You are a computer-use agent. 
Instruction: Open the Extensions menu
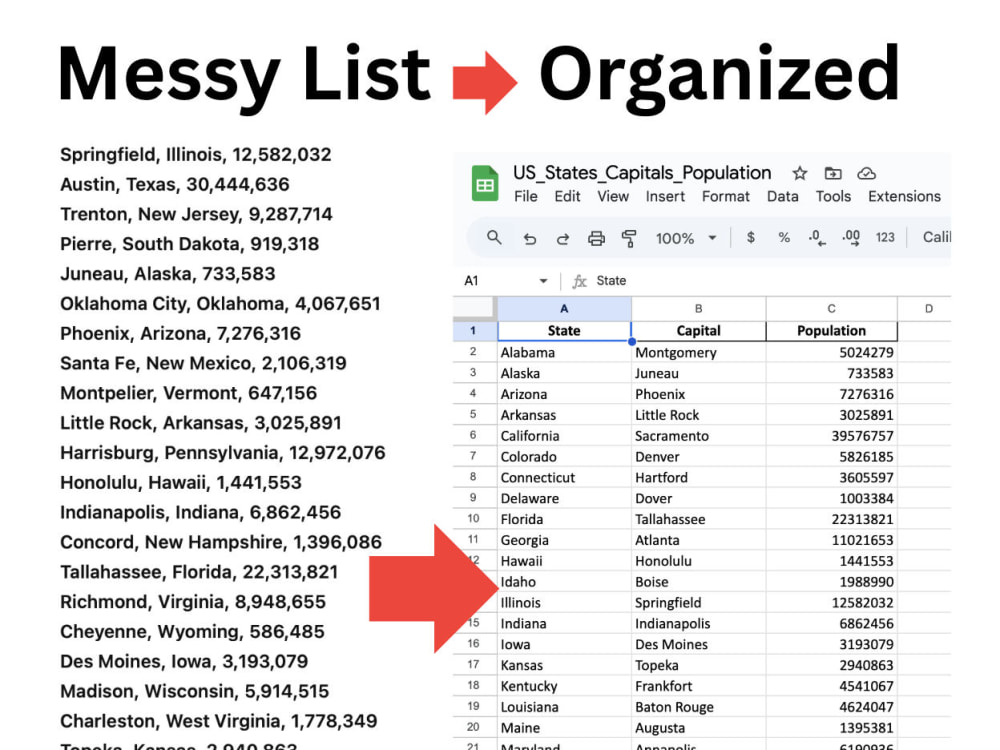pyautogui.click(x=904, y=196)
